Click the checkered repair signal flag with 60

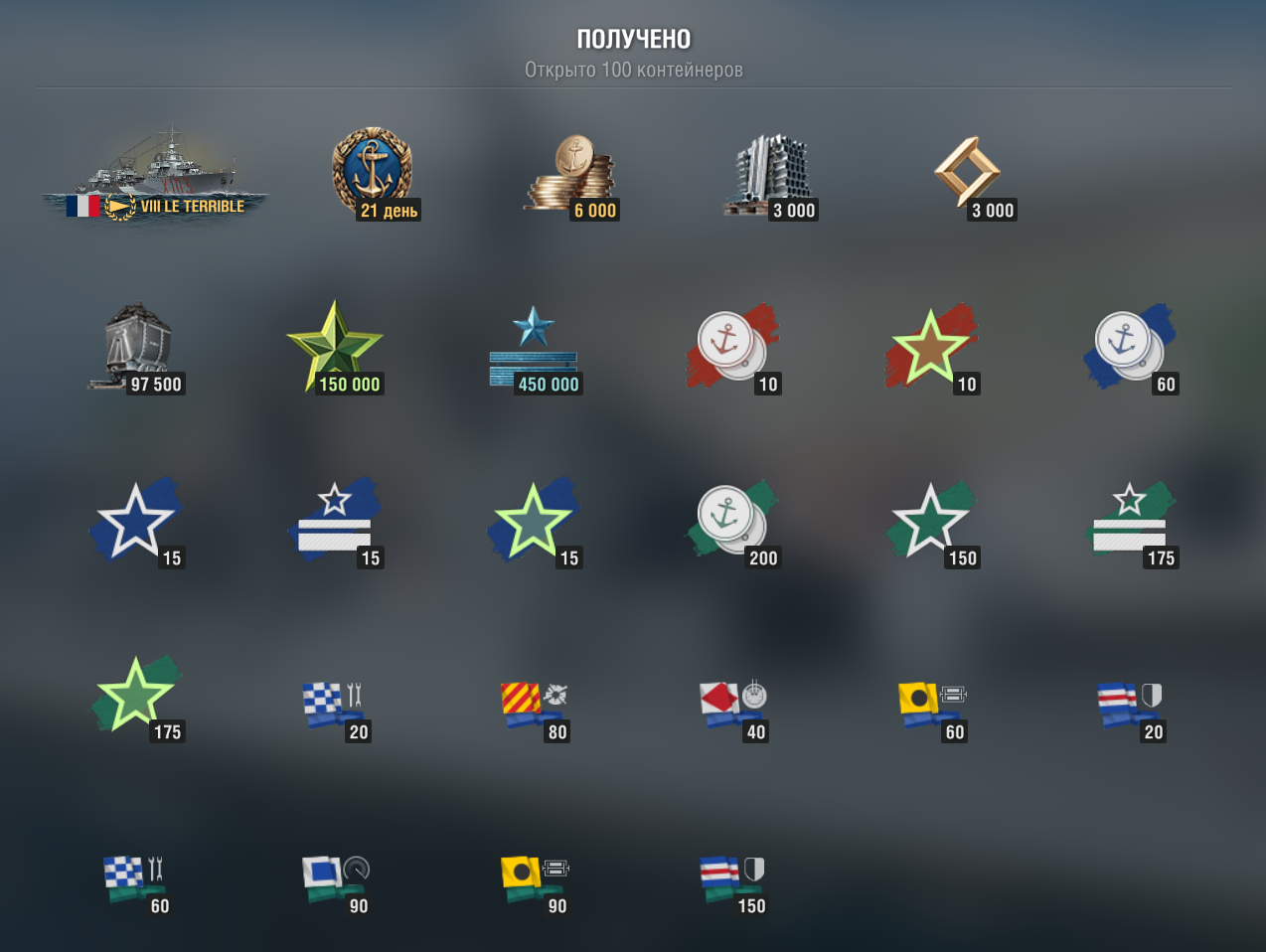137,884
